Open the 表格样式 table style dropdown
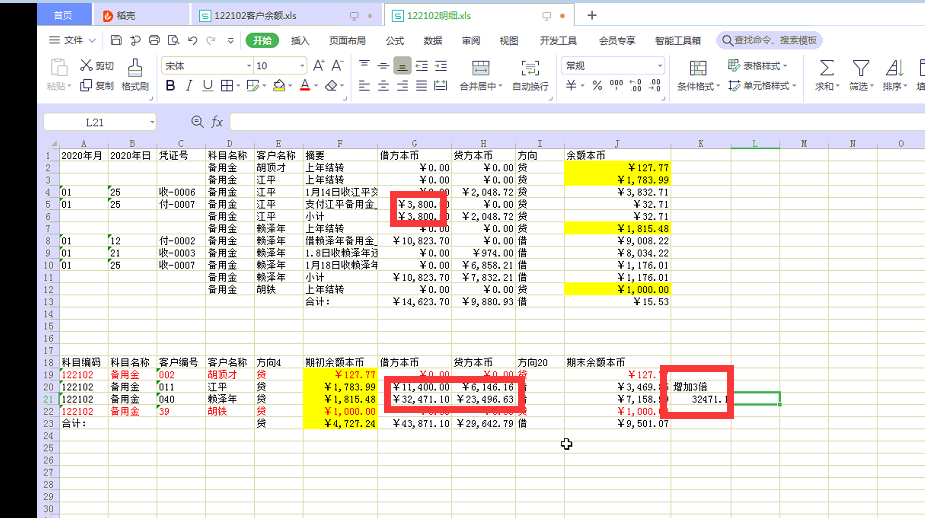Image resolution: width=925 pixels, height=518 pixels. tap(758, 65)
